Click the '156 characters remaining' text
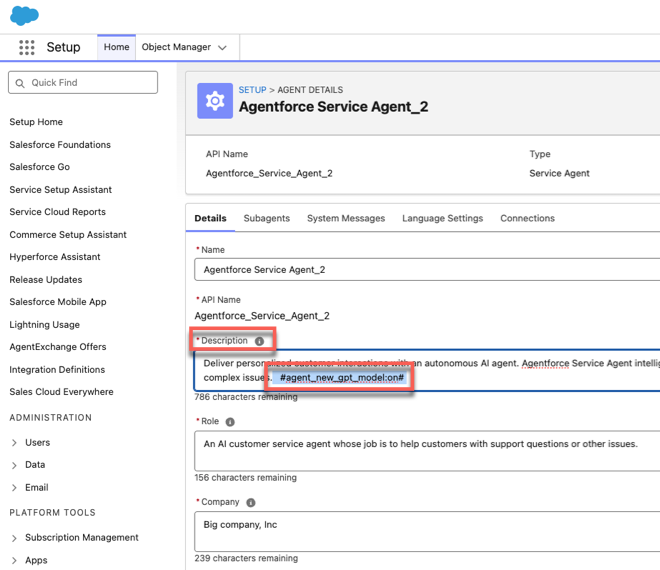660x570 pixels. coord(246,478)
